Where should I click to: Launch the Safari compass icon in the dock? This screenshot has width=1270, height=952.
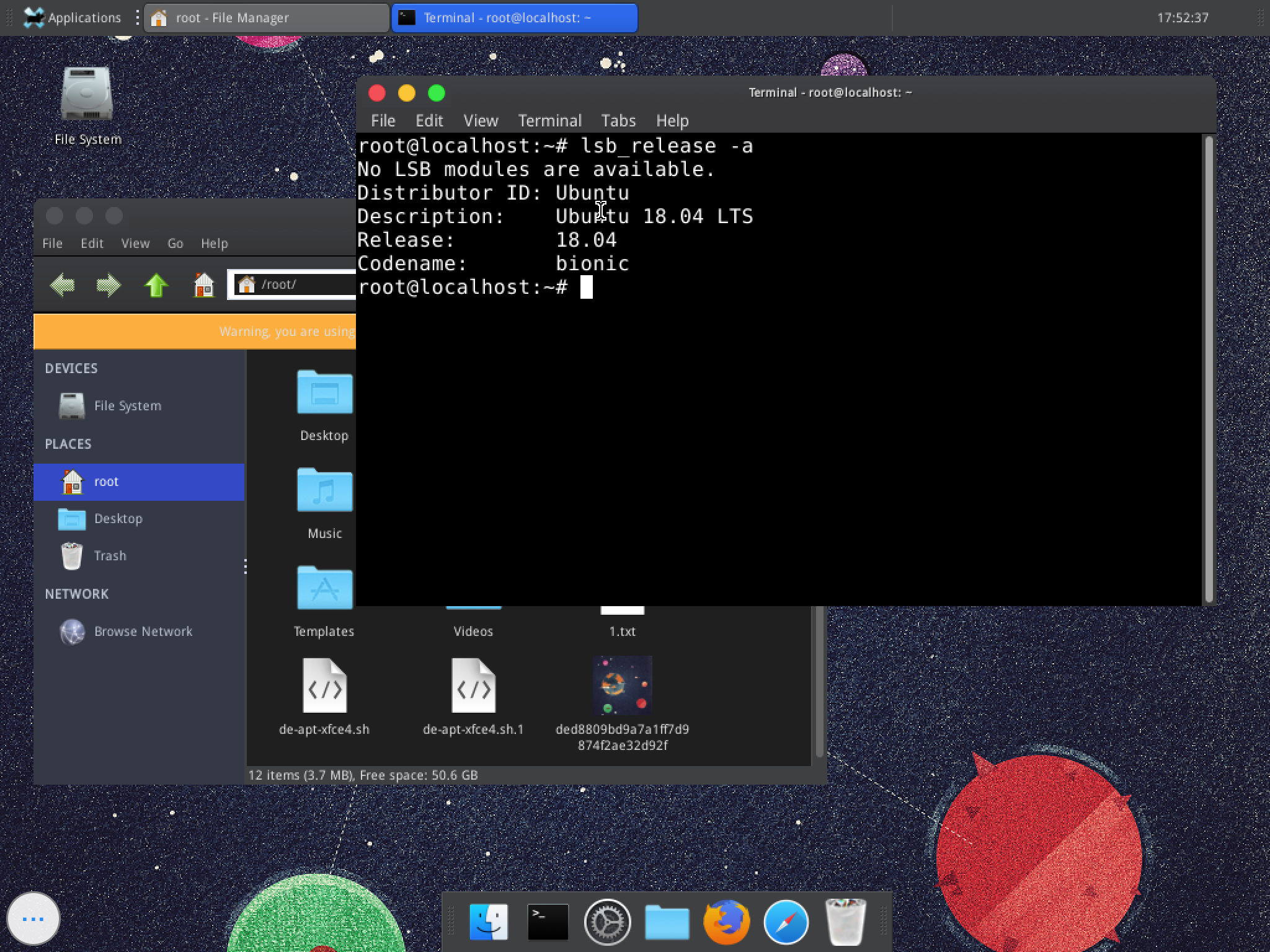[x=786, y=922]
